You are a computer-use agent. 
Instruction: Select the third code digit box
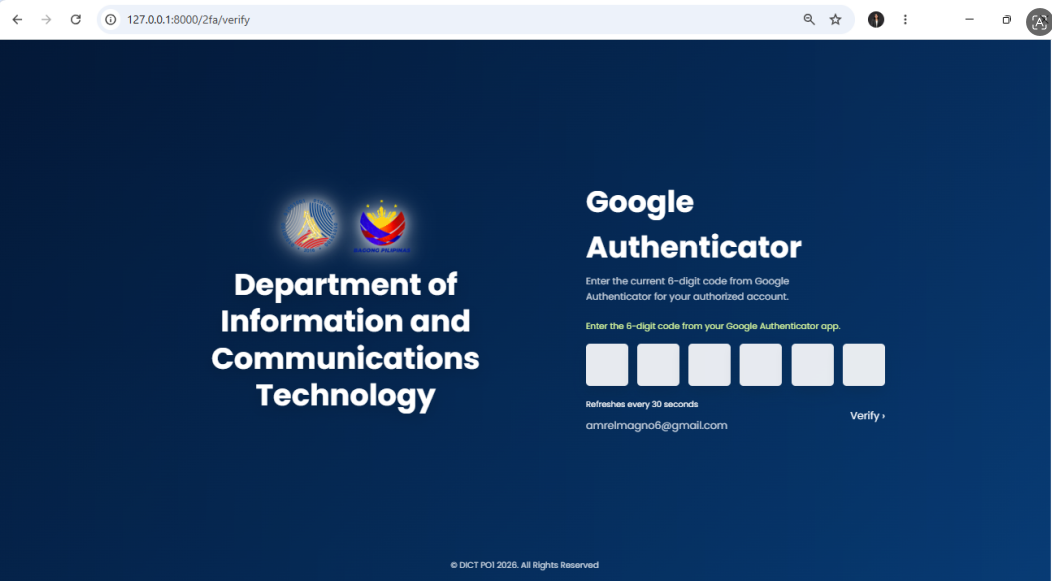tap(710, 365)
